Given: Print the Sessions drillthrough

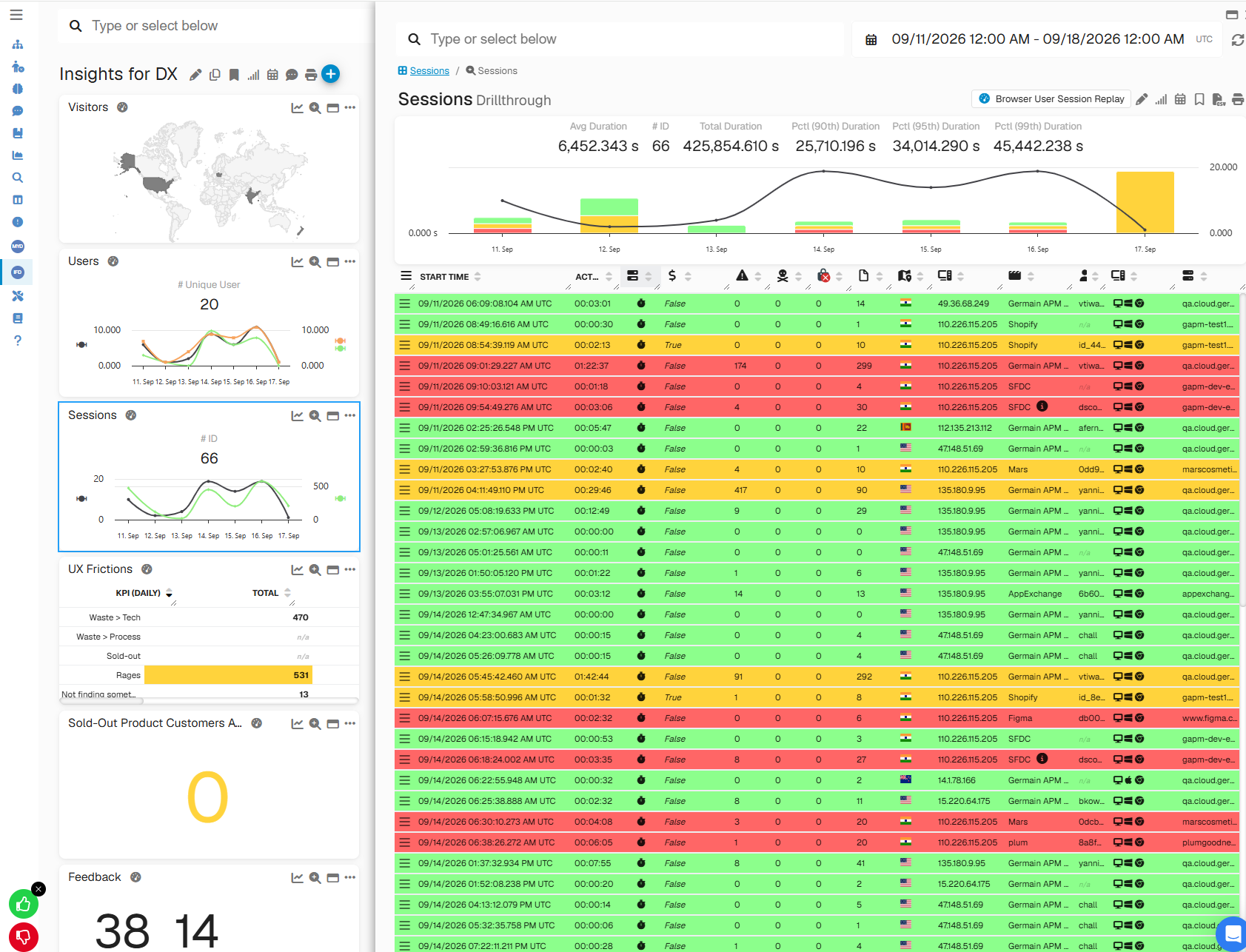Looking at the screenshot, I should [x=1238, y=99].
